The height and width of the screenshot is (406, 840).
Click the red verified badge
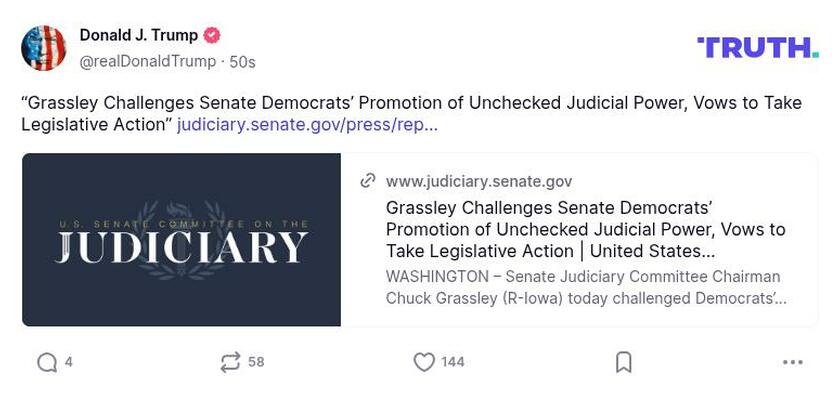(212, 36)
